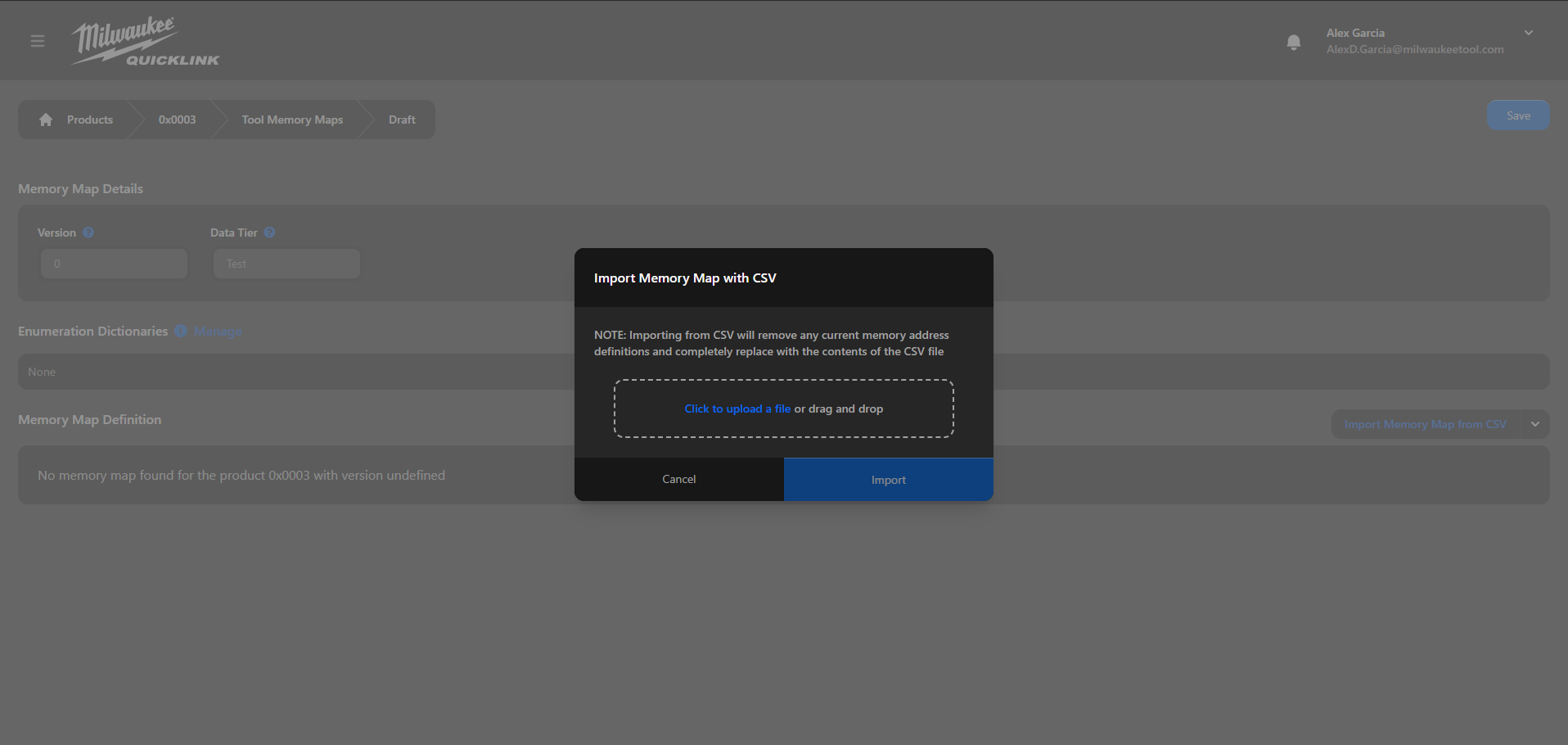Cancel the CSV import dialog

click(679, 479)
